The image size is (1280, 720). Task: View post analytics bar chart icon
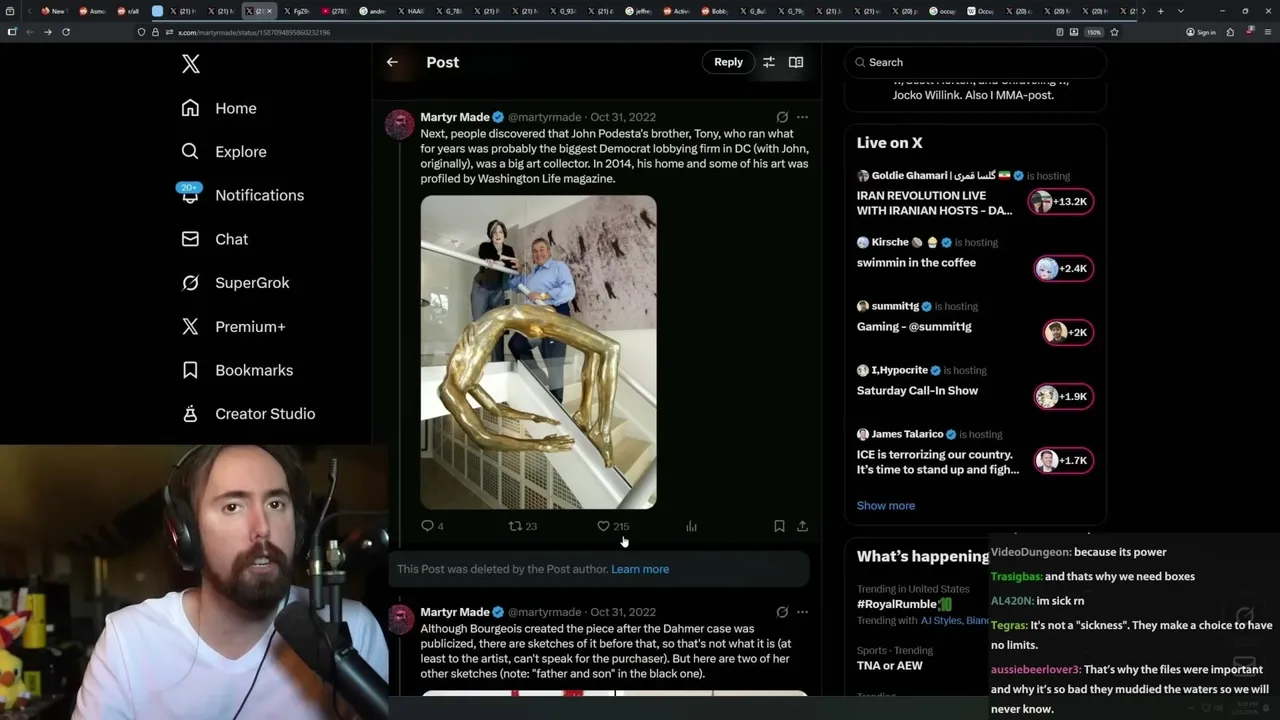691,526
